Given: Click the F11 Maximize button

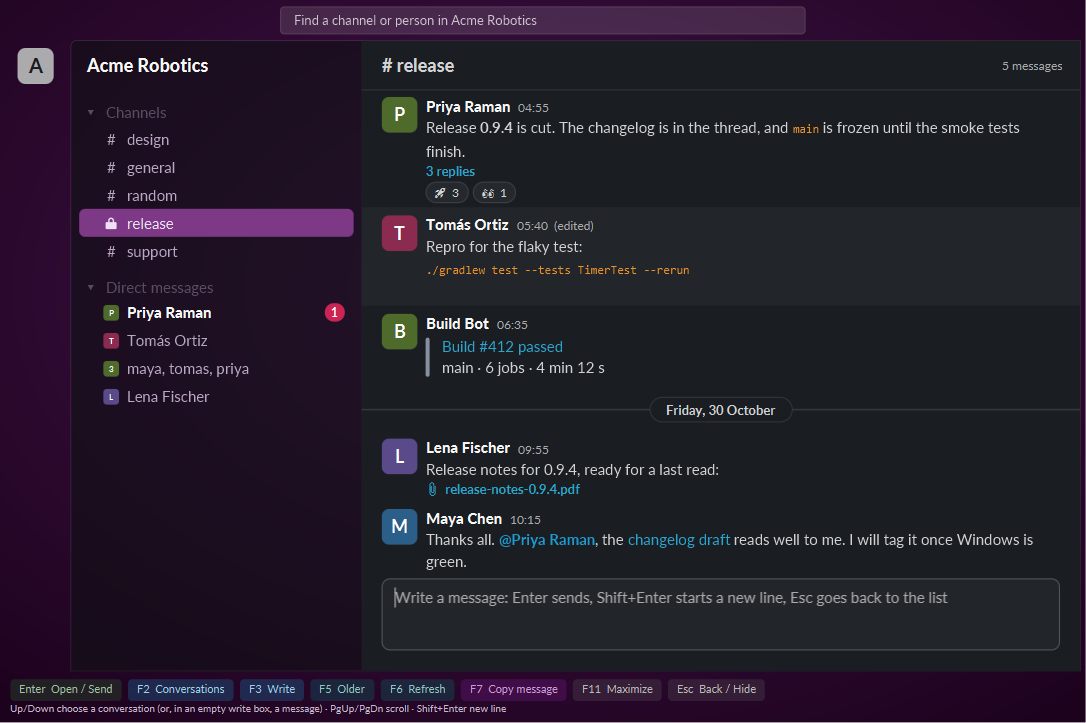Looking at the screenshot, I should (x=617, y=690).
